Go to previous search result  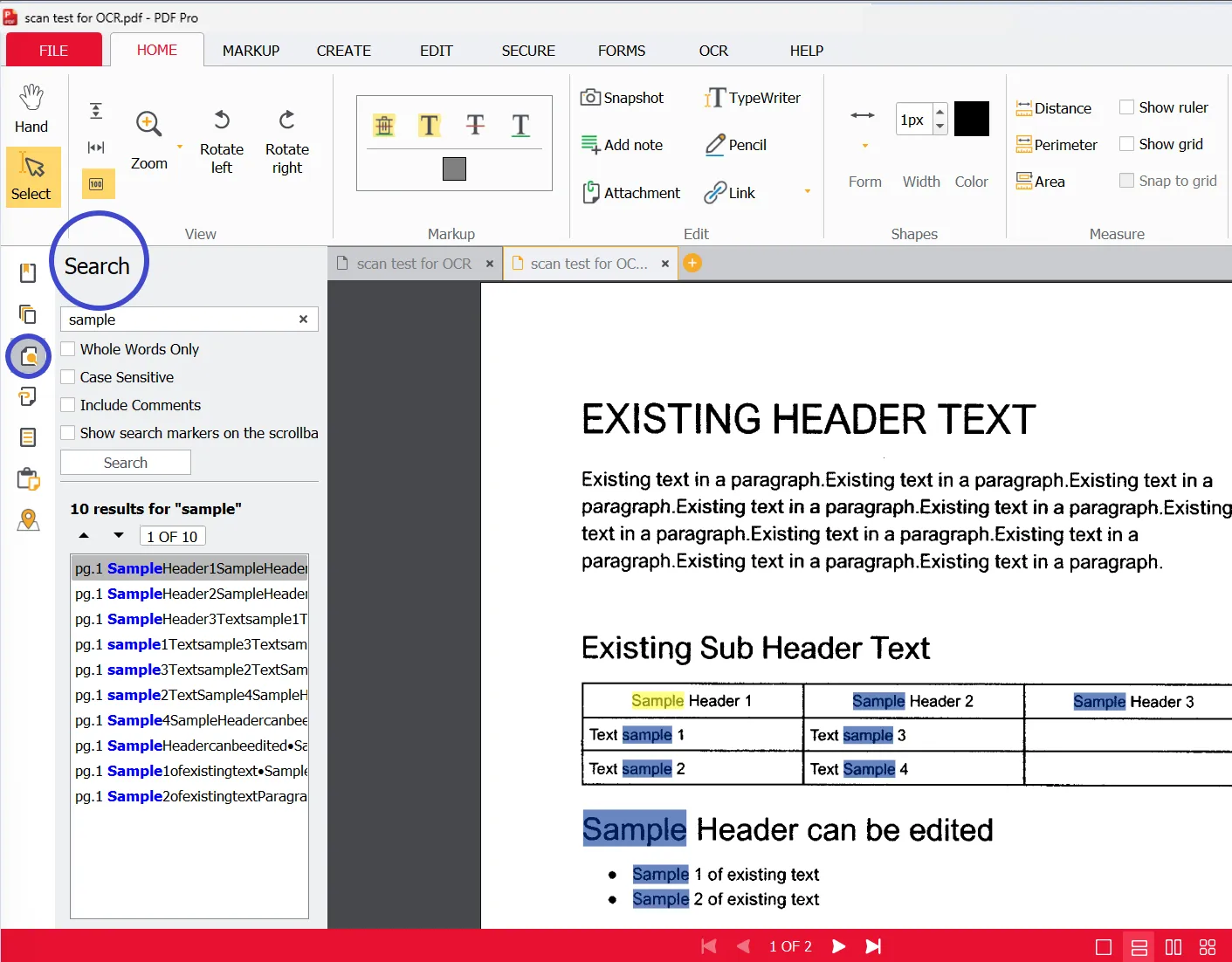84,535
